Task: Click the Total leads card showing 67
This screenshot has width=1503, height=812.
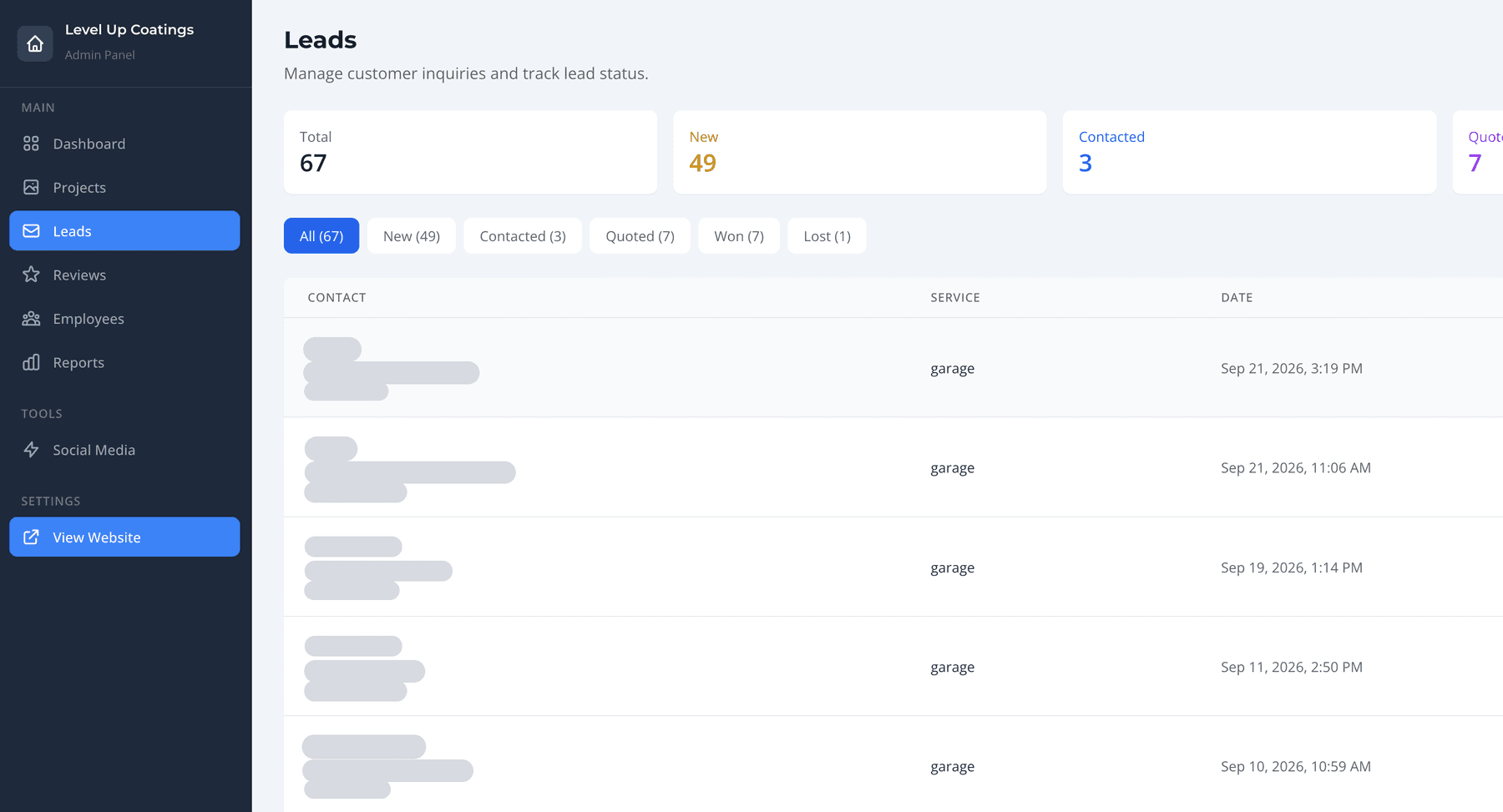Action: 470,153
